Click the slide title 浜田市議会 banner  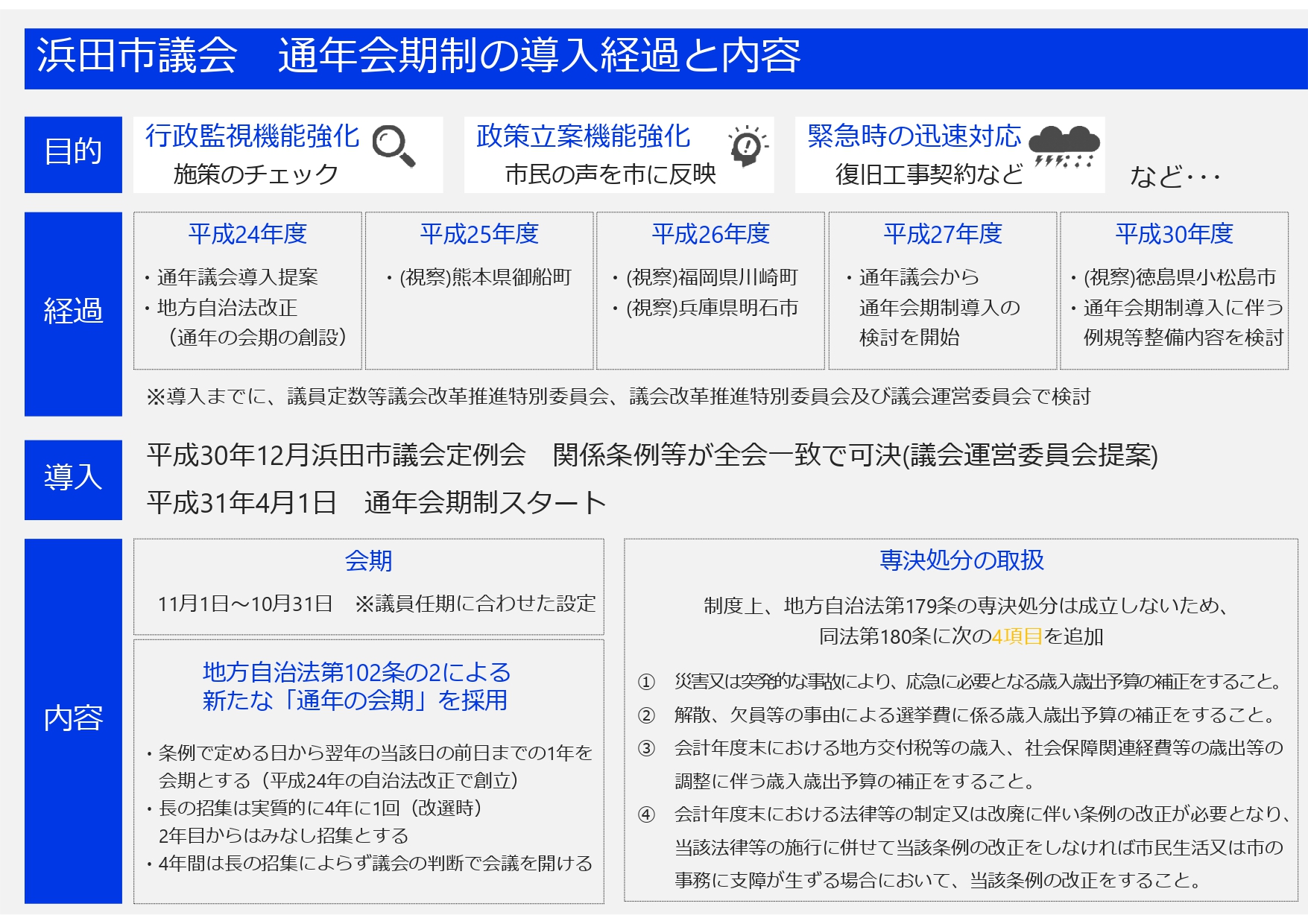pos(417,57)
